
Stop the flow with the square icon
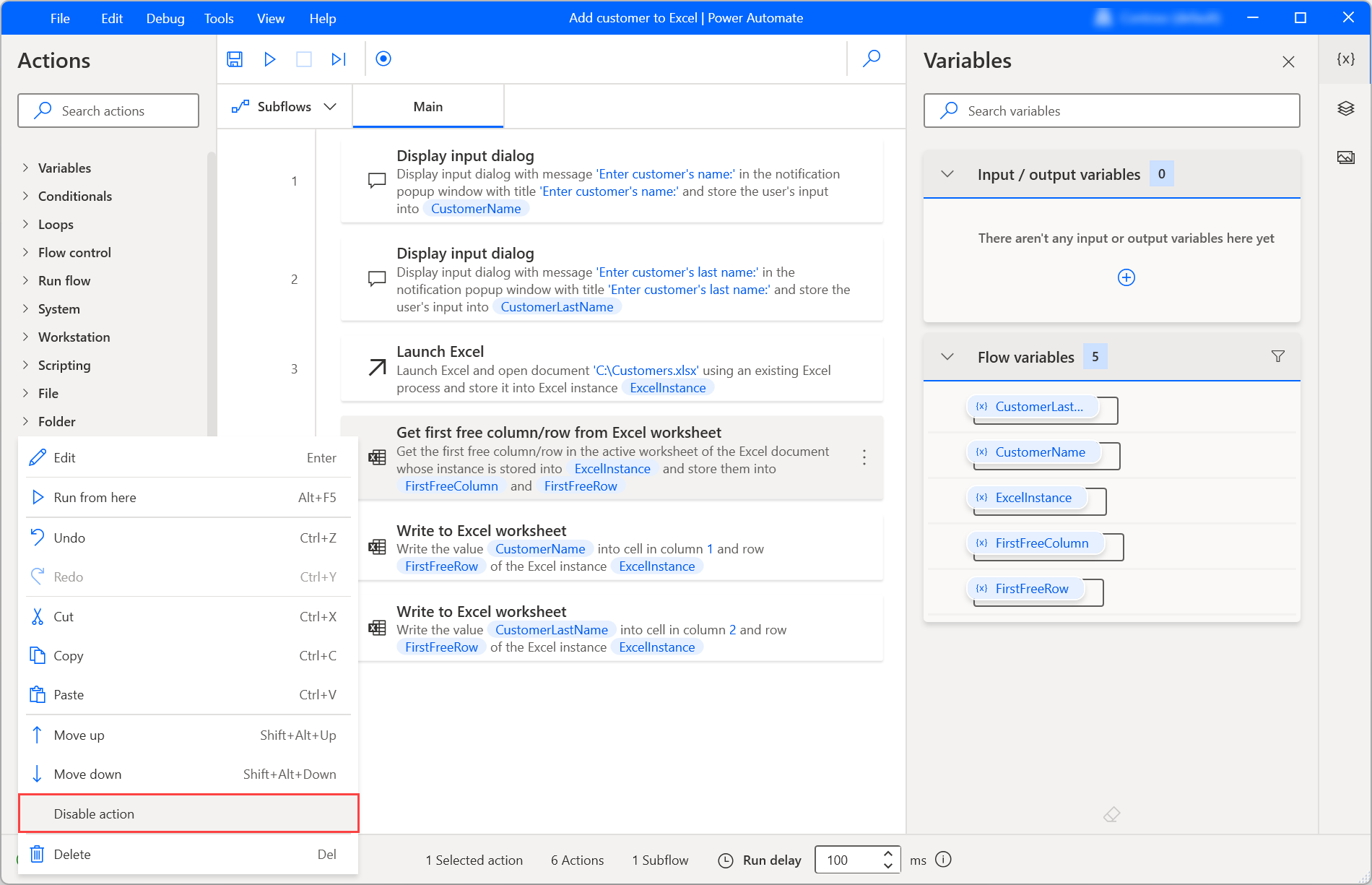coord(304,59)
